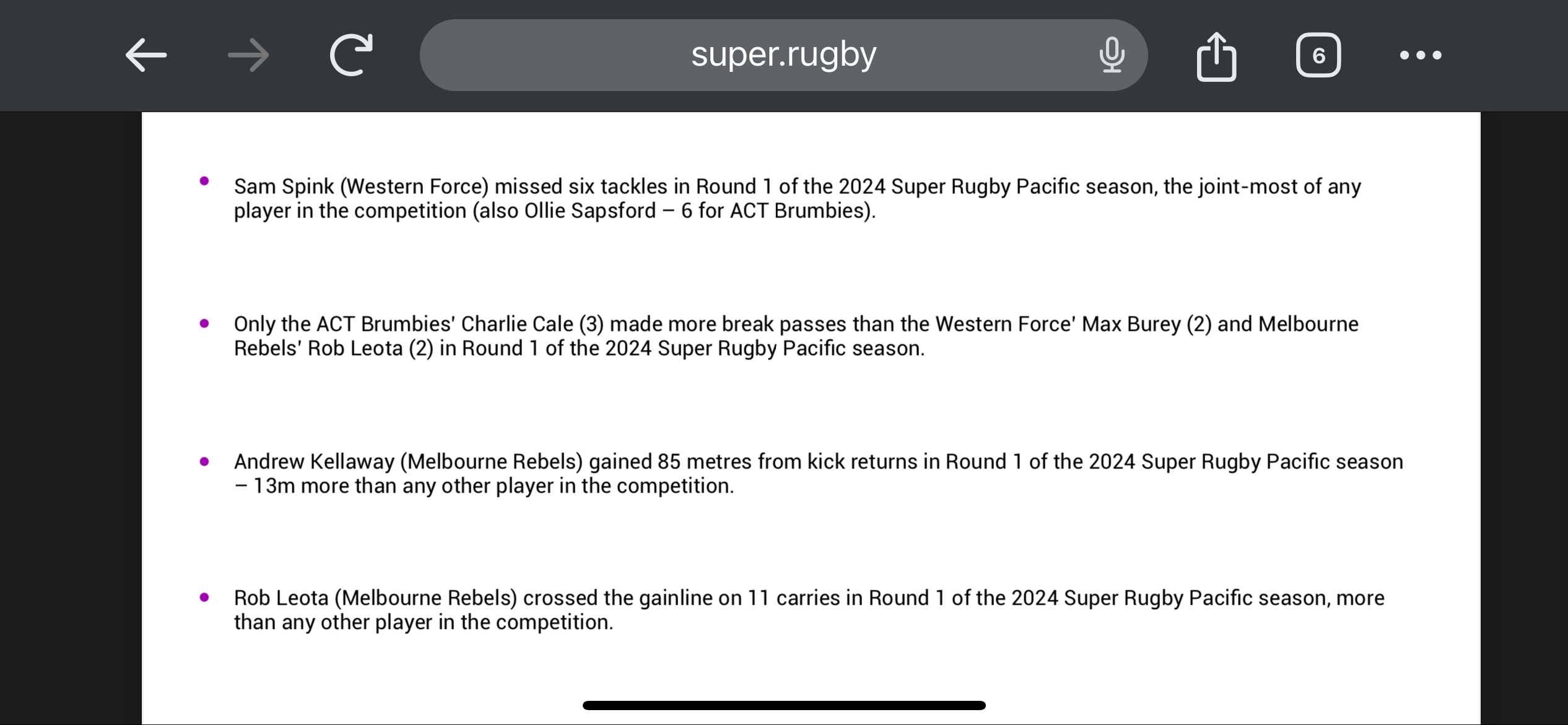Tap the fourth purple bullet point
Screen dimensions: 1568x725
point(204,597)
